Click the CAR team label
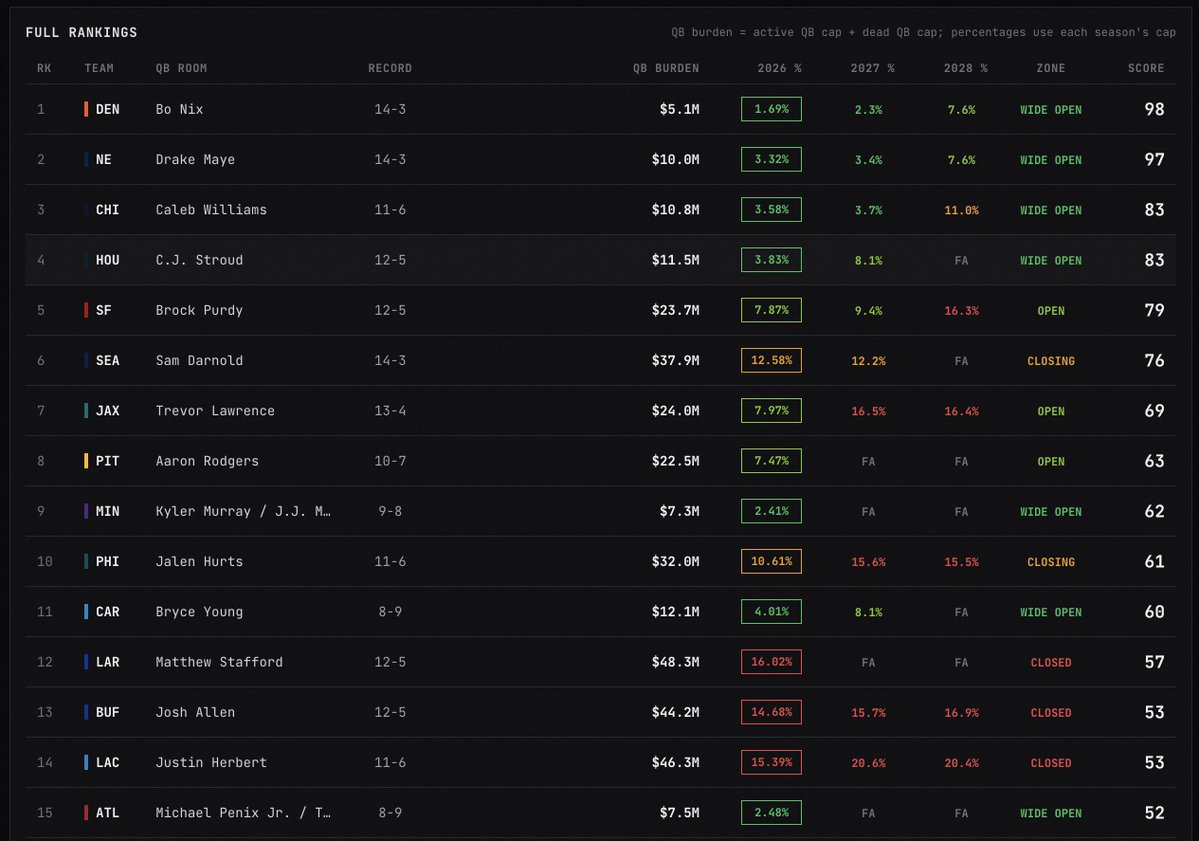 pyautogui.click(x=107, y=612)
